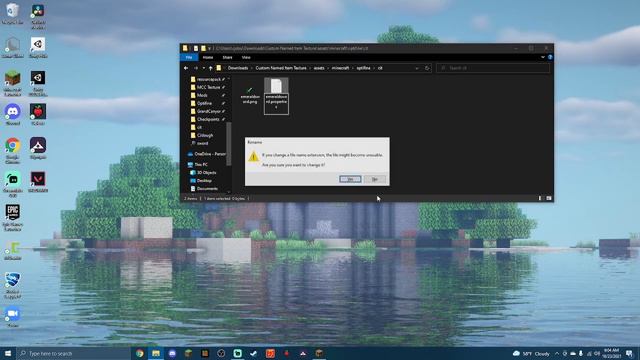Open Zoom desktop icon
Screen dimensions: 640x360
point(12,317)
